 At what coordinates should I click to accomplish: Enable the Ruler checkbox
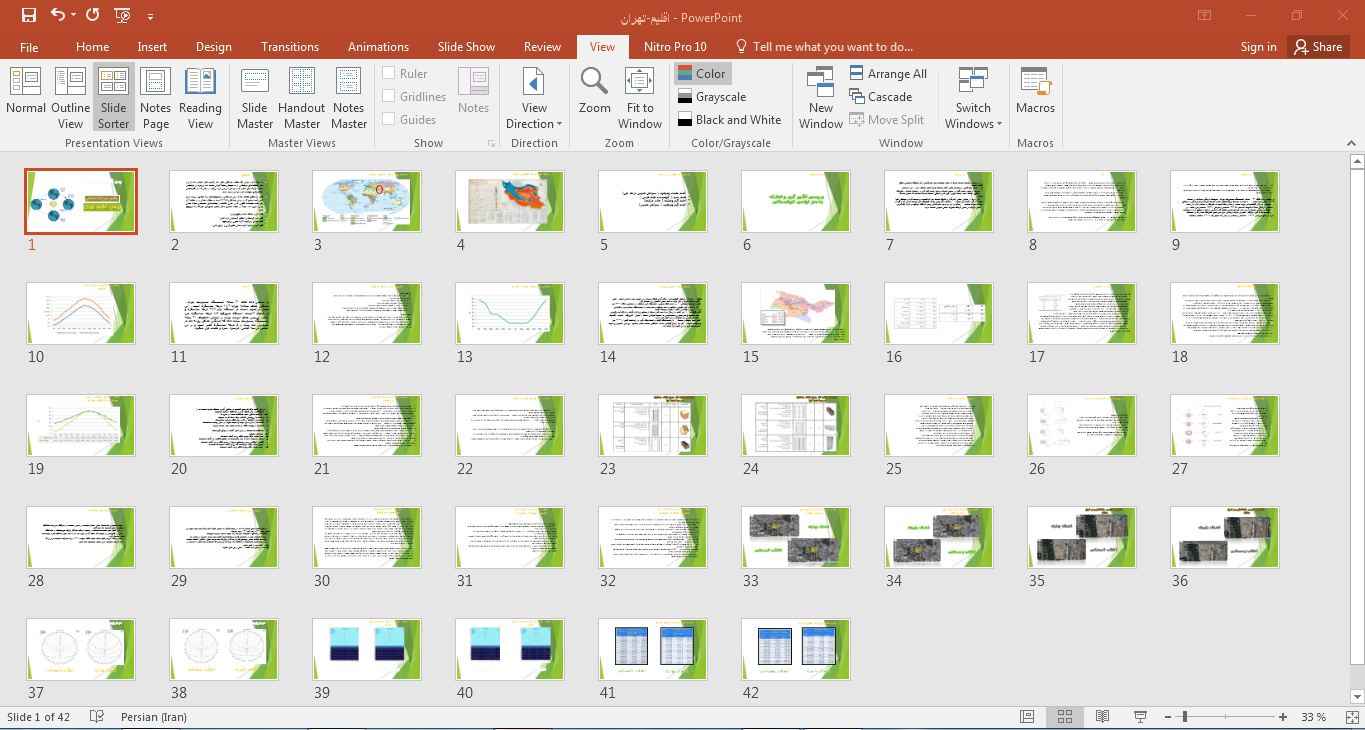tap(389, 73)
